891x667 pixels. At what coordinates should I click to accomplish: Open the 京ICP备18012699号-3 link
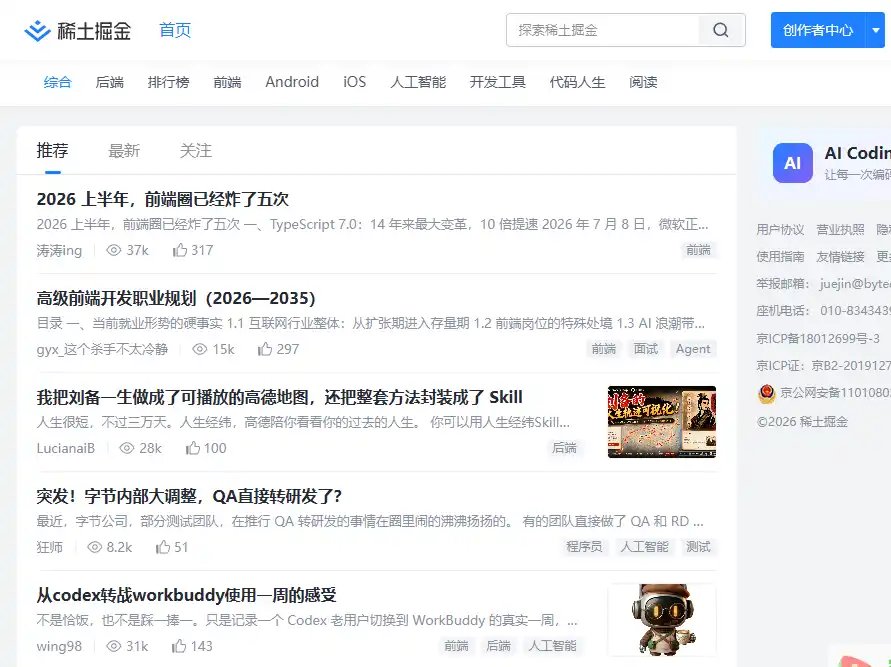coord(818,339)
